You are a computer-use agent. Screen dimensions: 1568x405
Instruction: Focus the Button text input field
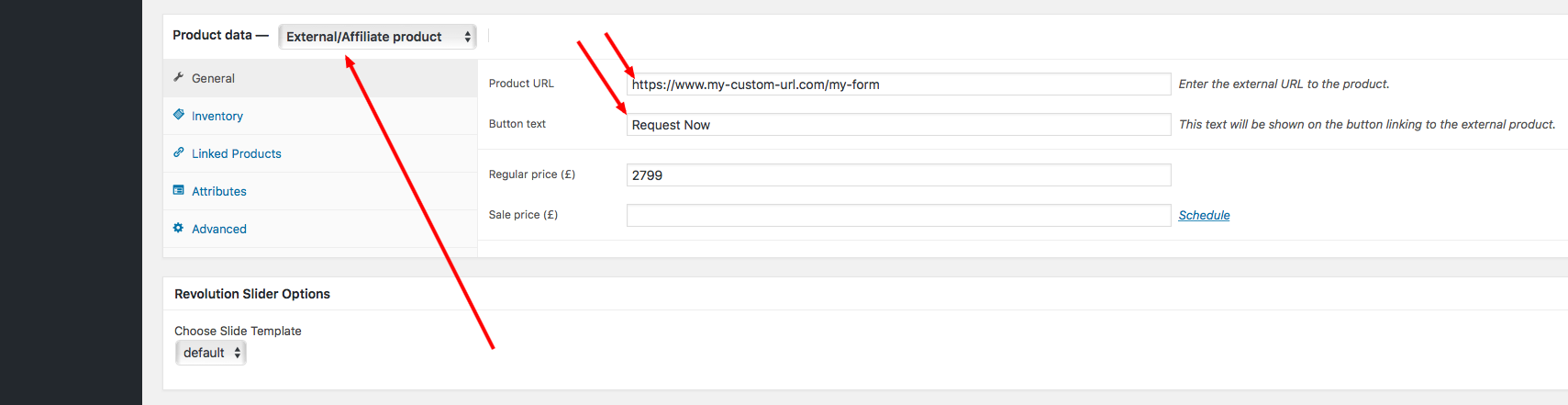point(898,124)
